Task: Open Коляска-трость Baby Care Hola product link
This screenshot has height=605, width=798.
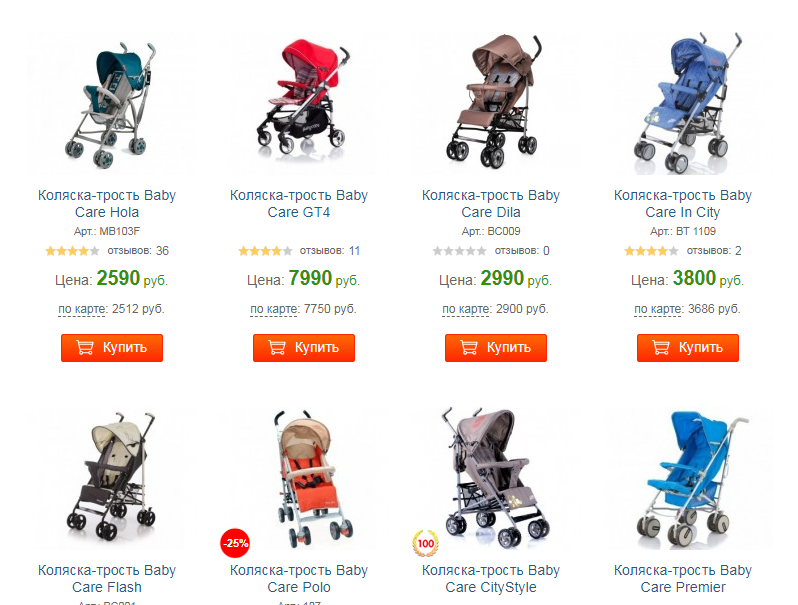Action: pos(107,204)
